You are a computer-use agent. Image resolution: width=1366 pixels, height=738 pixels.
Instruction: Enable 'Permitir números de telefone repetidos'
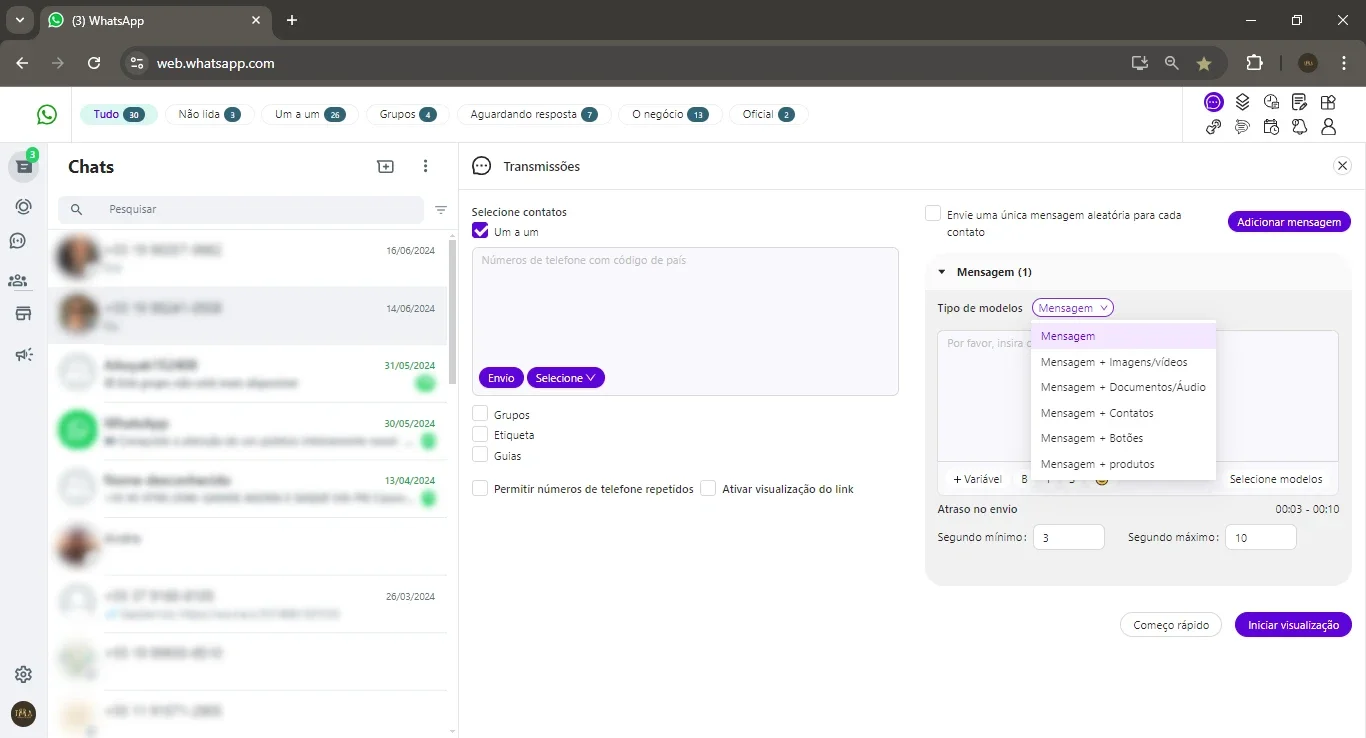(481, 488)
